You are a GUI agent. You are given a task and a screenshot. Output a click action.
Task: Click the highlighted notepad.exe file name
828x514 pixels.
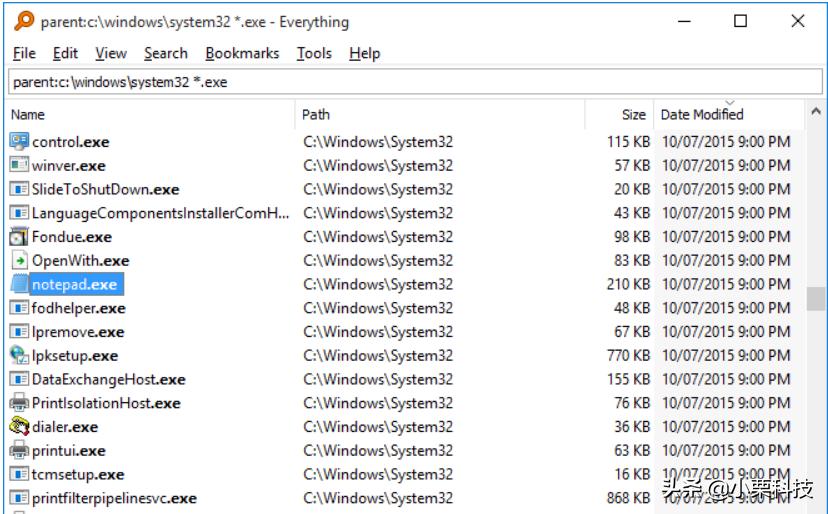76,284
